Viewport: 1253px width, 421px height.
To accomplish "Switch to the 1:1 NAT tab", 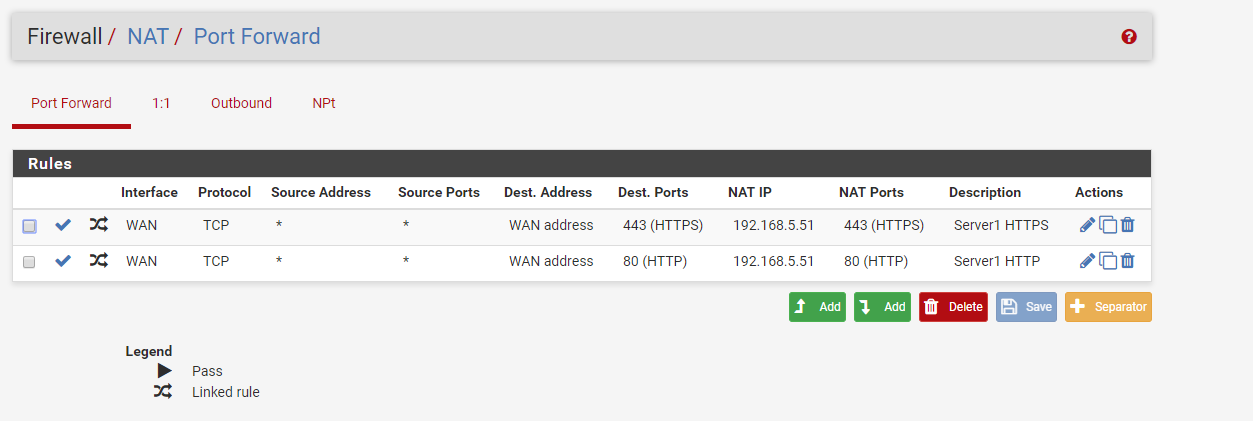I will [161, 103].
